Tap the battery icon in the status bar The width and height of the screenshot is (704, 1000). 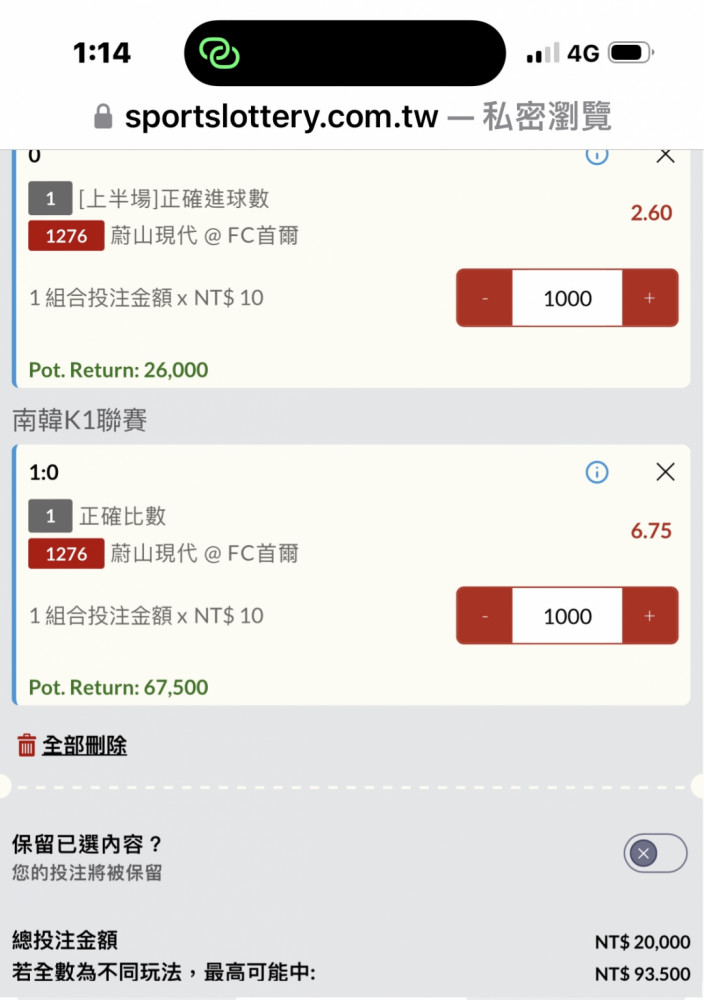coord(631,53)
